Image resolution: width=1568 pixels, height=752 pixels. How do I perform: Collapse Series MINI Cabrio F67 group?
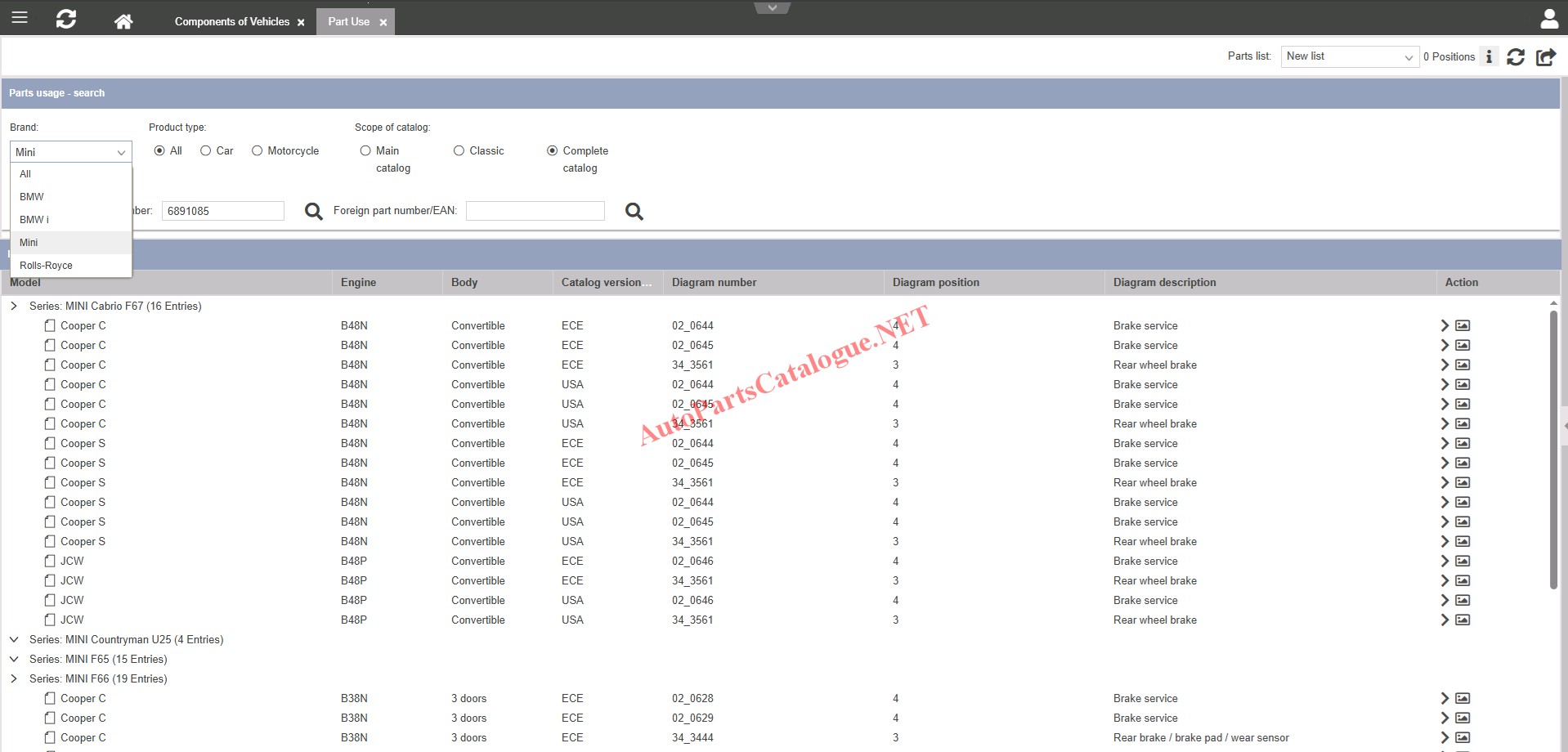14,306
